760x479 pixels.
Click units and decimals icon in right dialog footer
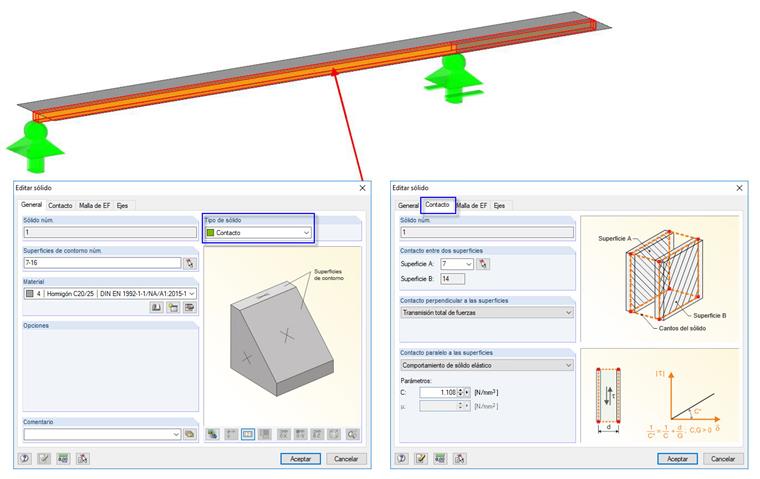(x=440, y=458)
